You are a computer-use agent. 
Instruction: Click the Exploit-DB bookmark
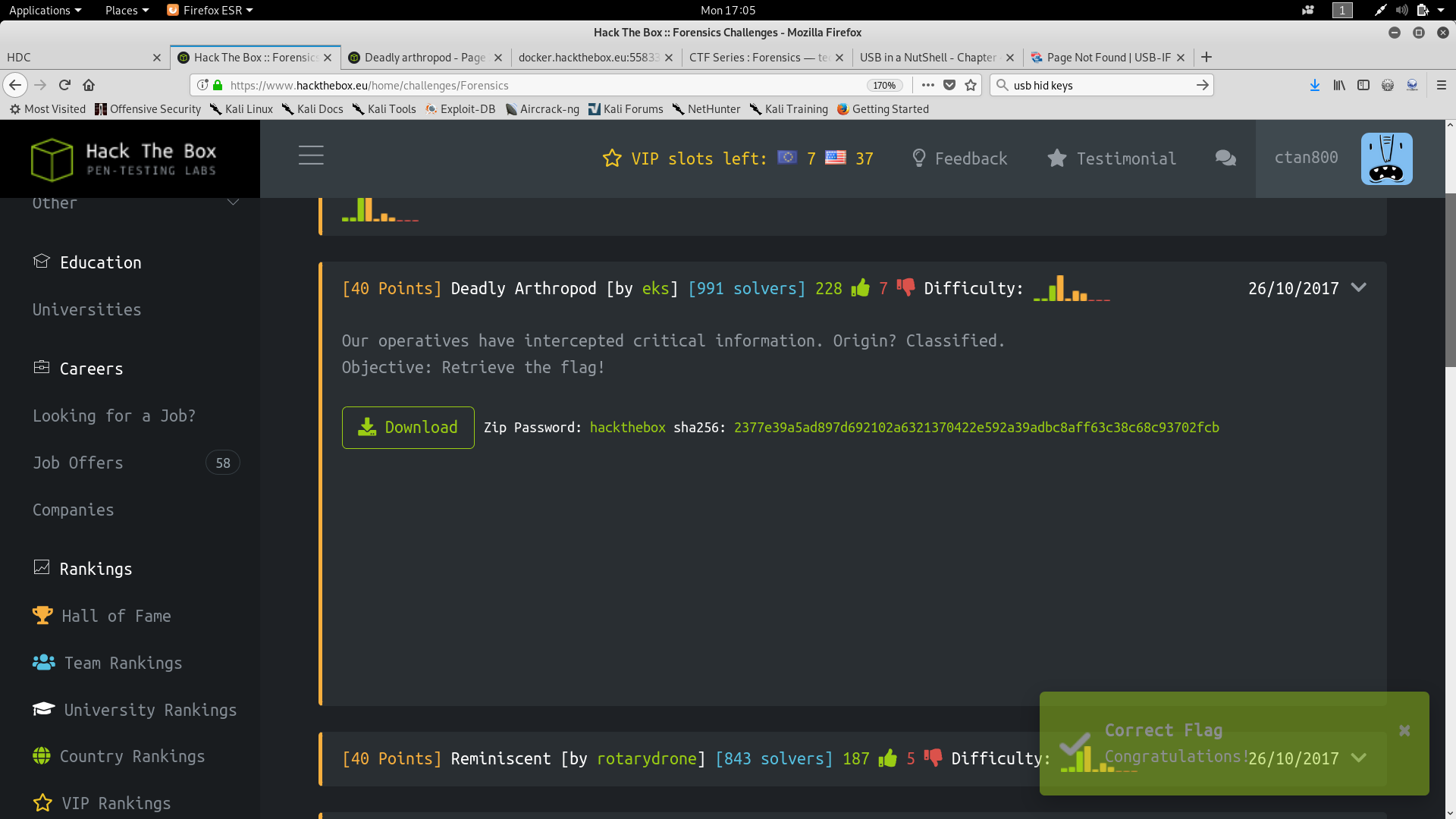(x=461, y=109)
